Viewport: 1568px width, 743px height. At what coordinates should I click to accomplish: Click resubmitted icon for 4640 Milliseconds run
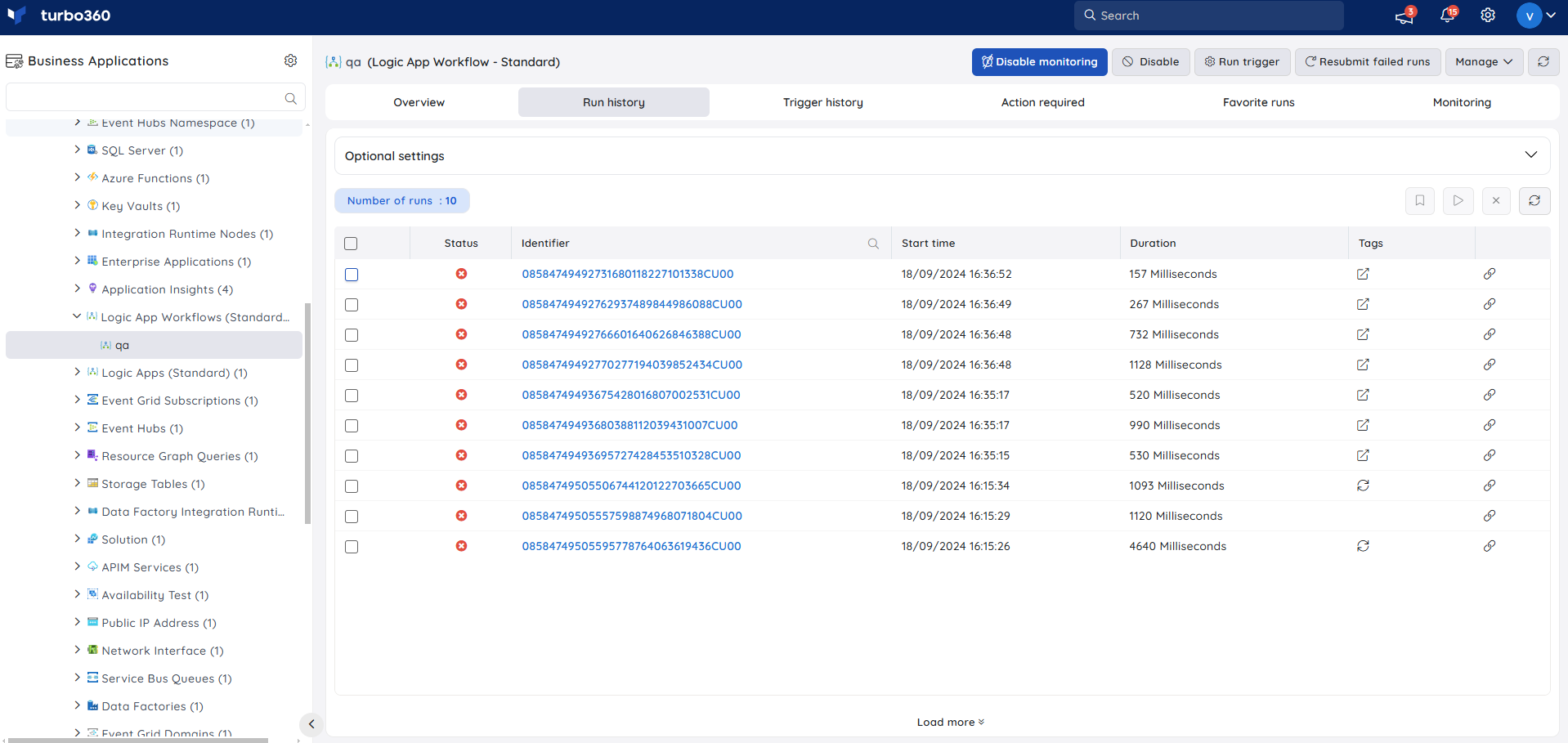pyautogui.click(x=1363, y=546)
